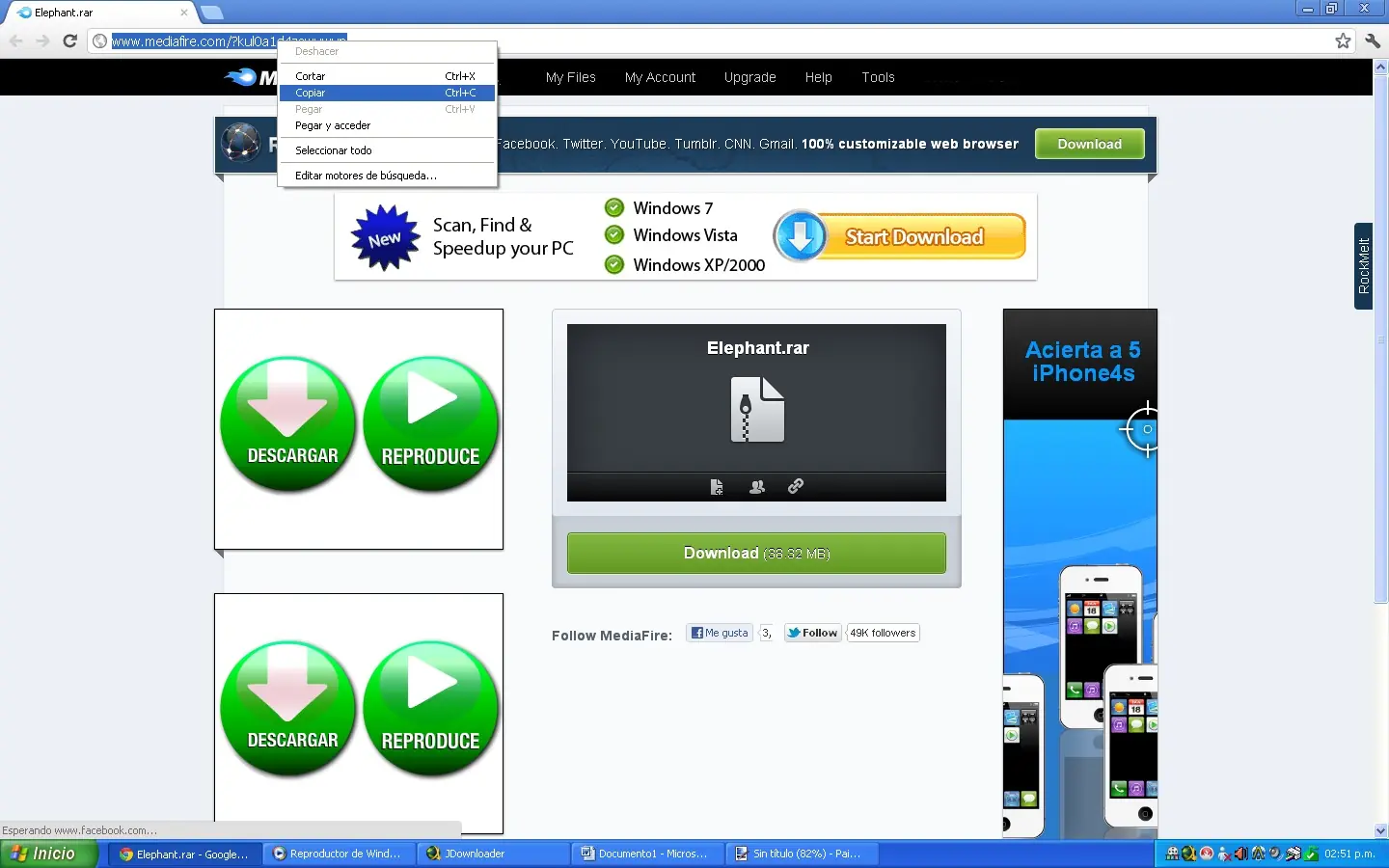The width and height of the screenshot is (1389, 868).
Task: Click the lower DESCARGAR green button
Action: [x=288, y=709]
